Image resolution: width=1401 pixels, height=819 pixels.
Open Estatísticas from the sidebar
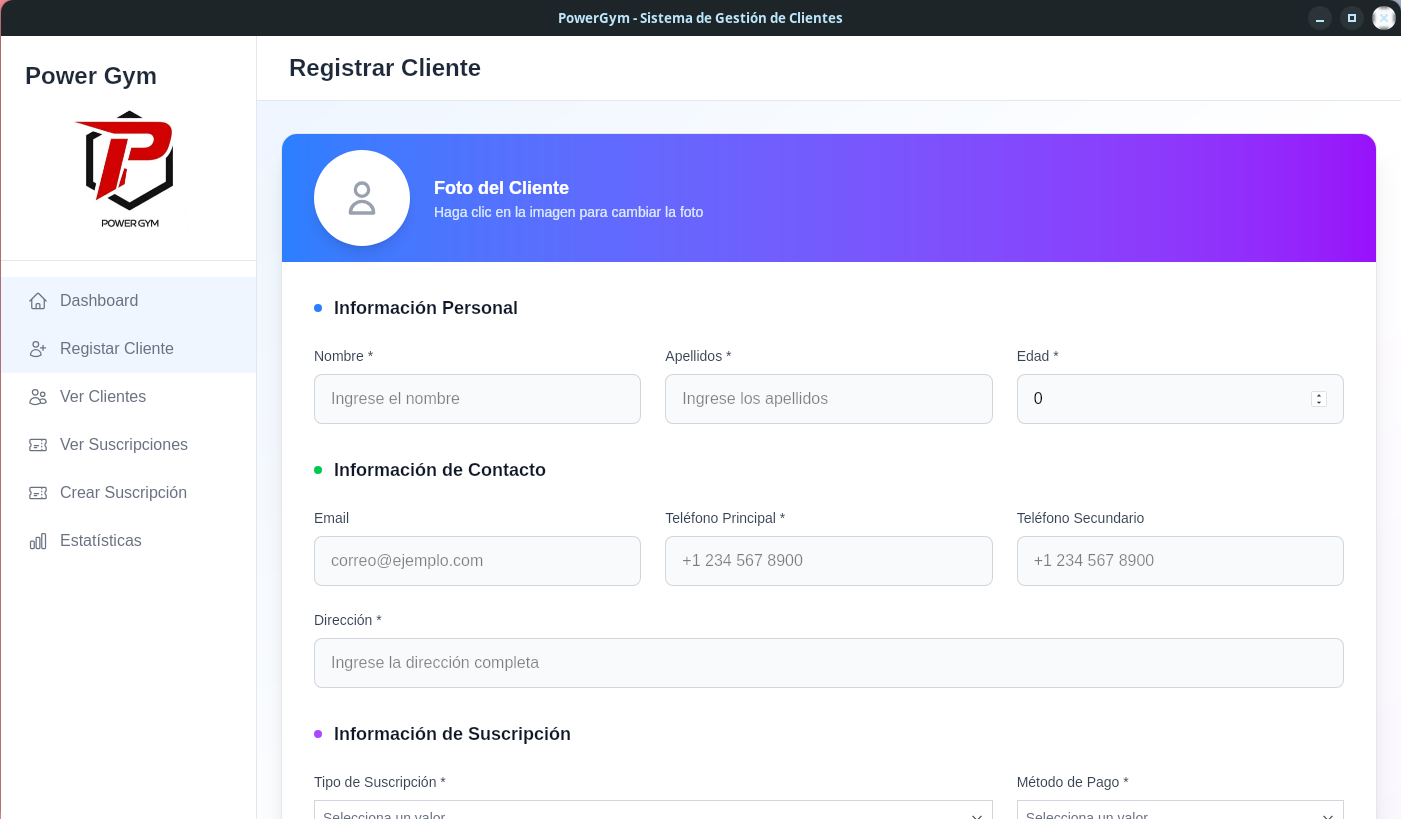point(129,541)
